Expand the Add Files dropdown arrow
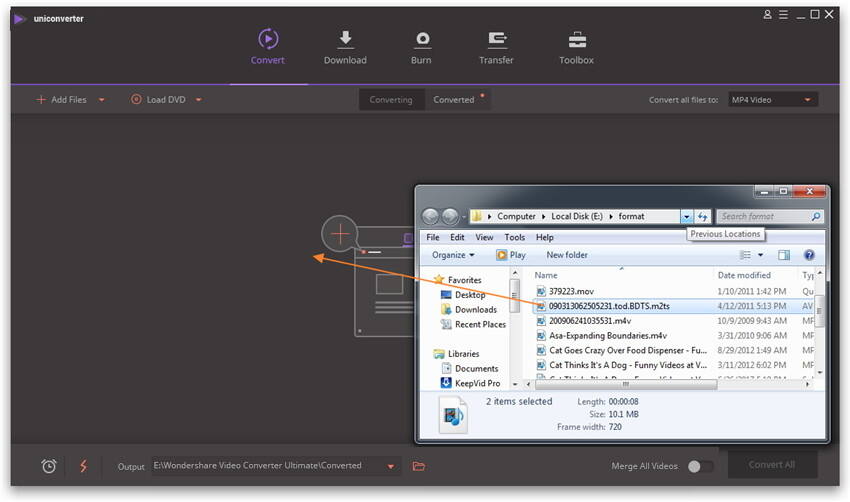 (x=101, y=100)
